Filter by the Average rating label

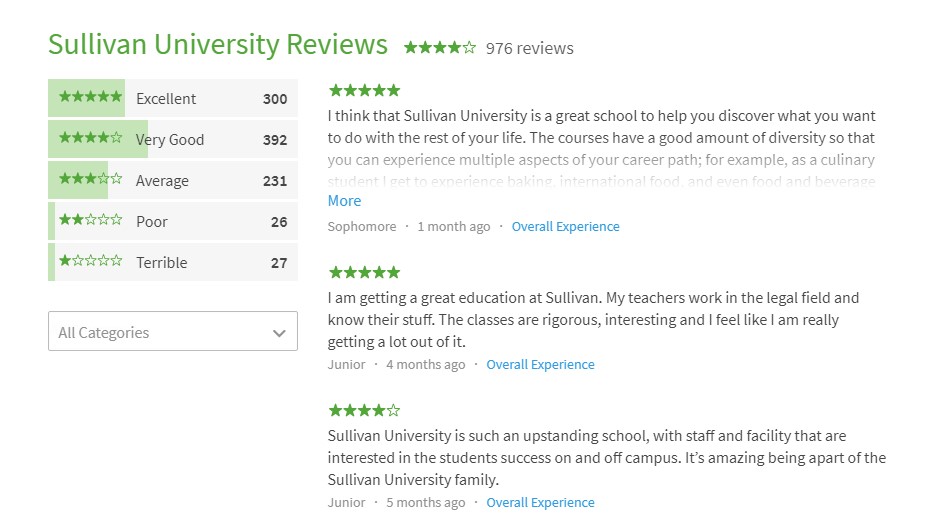(x=162, y=181)
